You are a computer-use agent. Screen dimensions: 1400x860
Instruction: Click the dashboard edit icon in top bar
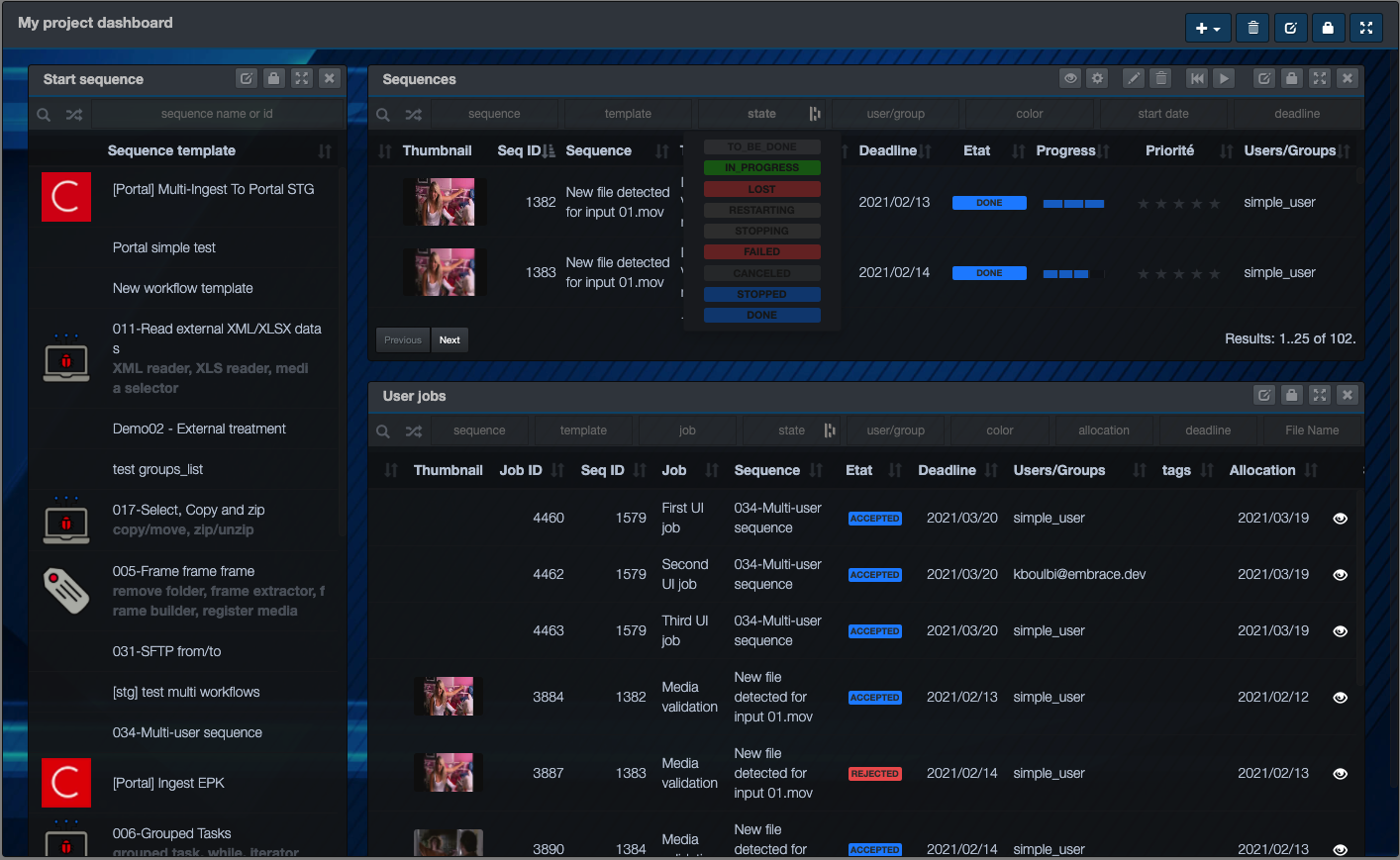pyautogui.click(x=1291, y=28)
